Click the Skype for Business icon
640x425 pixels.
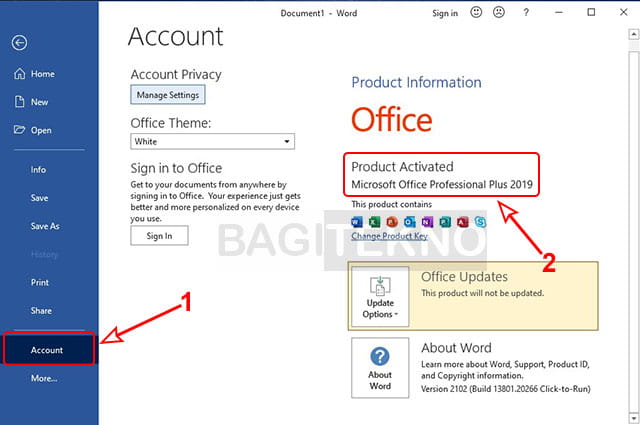click(x=480, y=222)
